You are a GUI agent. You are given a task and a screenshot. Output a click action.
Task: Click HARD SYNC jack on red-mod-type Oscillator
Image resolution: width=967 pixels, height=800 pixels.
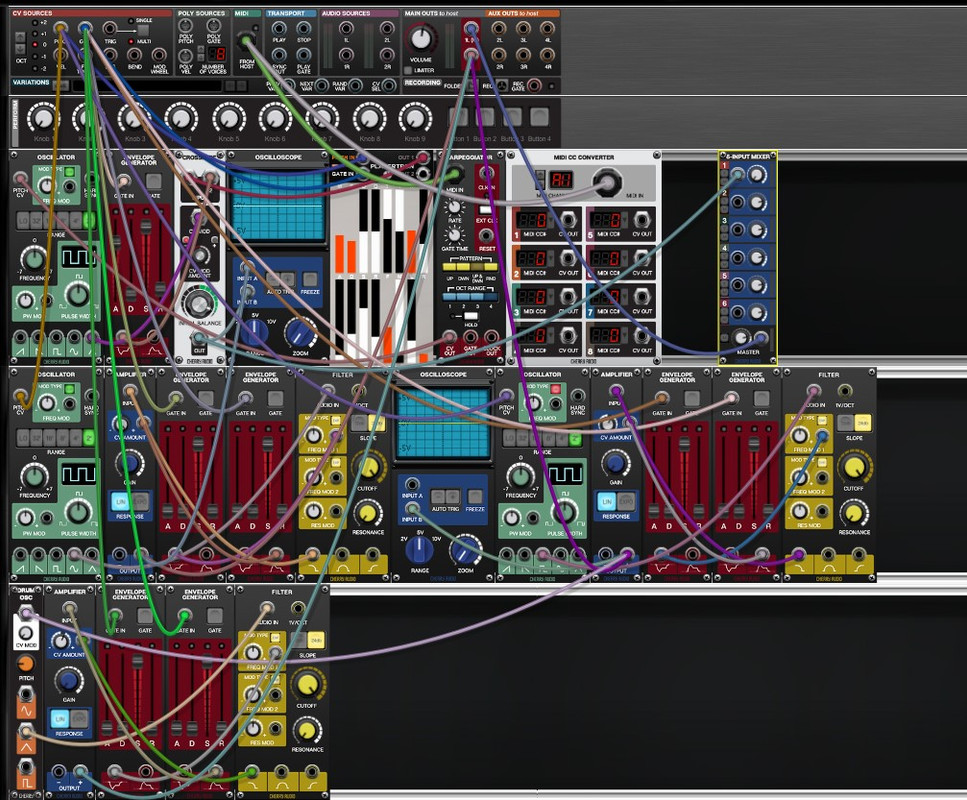pos(577,396)
